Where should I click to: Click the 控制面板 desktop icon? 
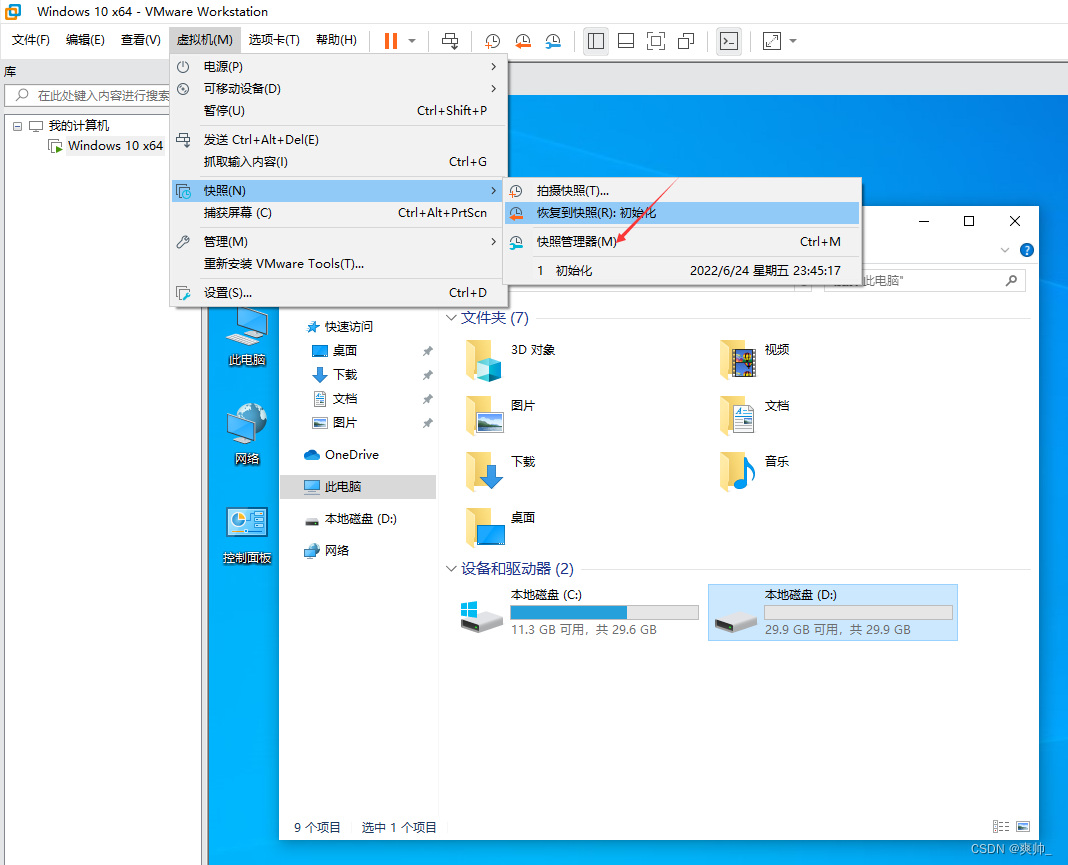(247, 535)
